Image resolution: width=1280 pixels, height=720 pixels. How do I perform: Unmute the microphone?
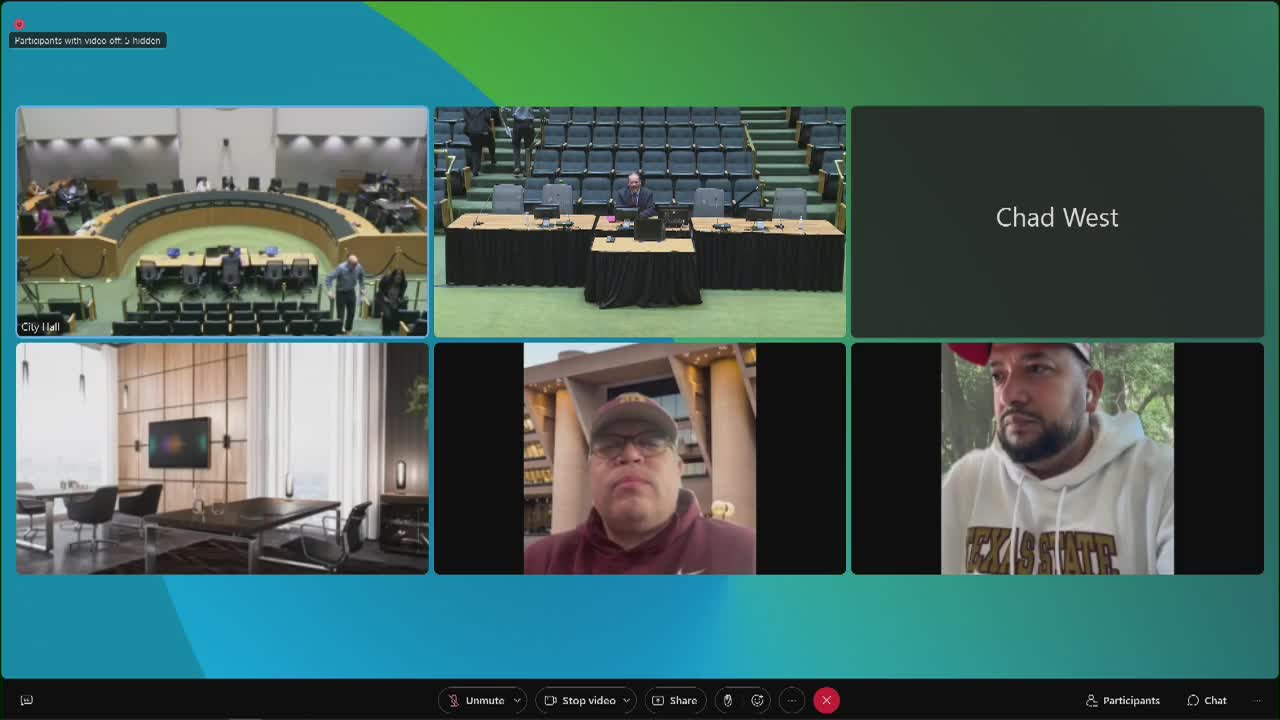coord(476,700)
